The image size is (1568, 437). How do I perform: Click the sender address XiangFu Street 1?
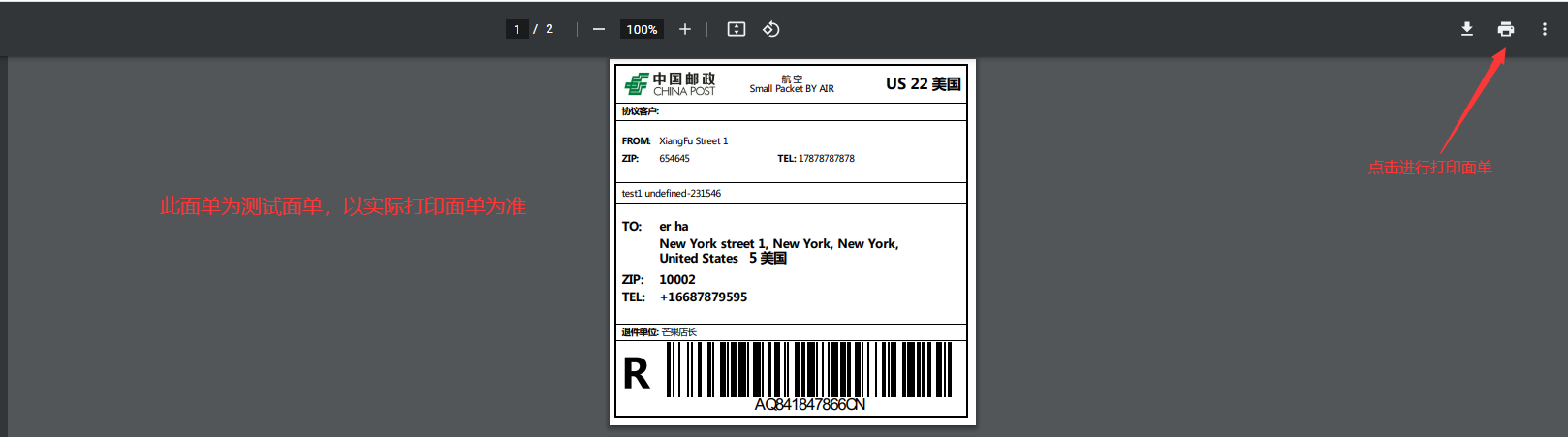pos(693,141)
